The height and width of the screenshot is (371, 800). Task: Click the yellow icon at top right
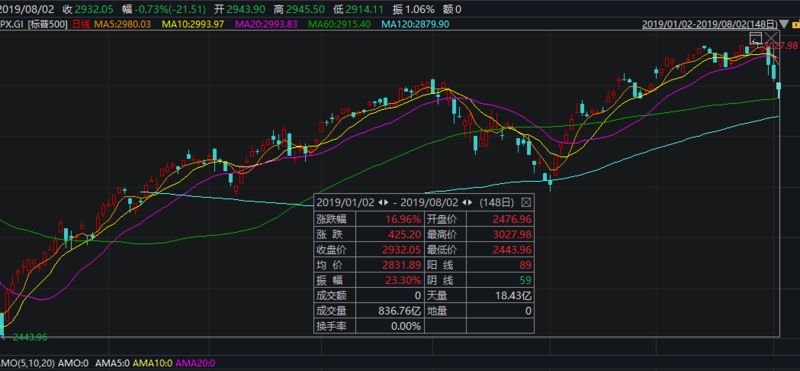click(795, 24)
